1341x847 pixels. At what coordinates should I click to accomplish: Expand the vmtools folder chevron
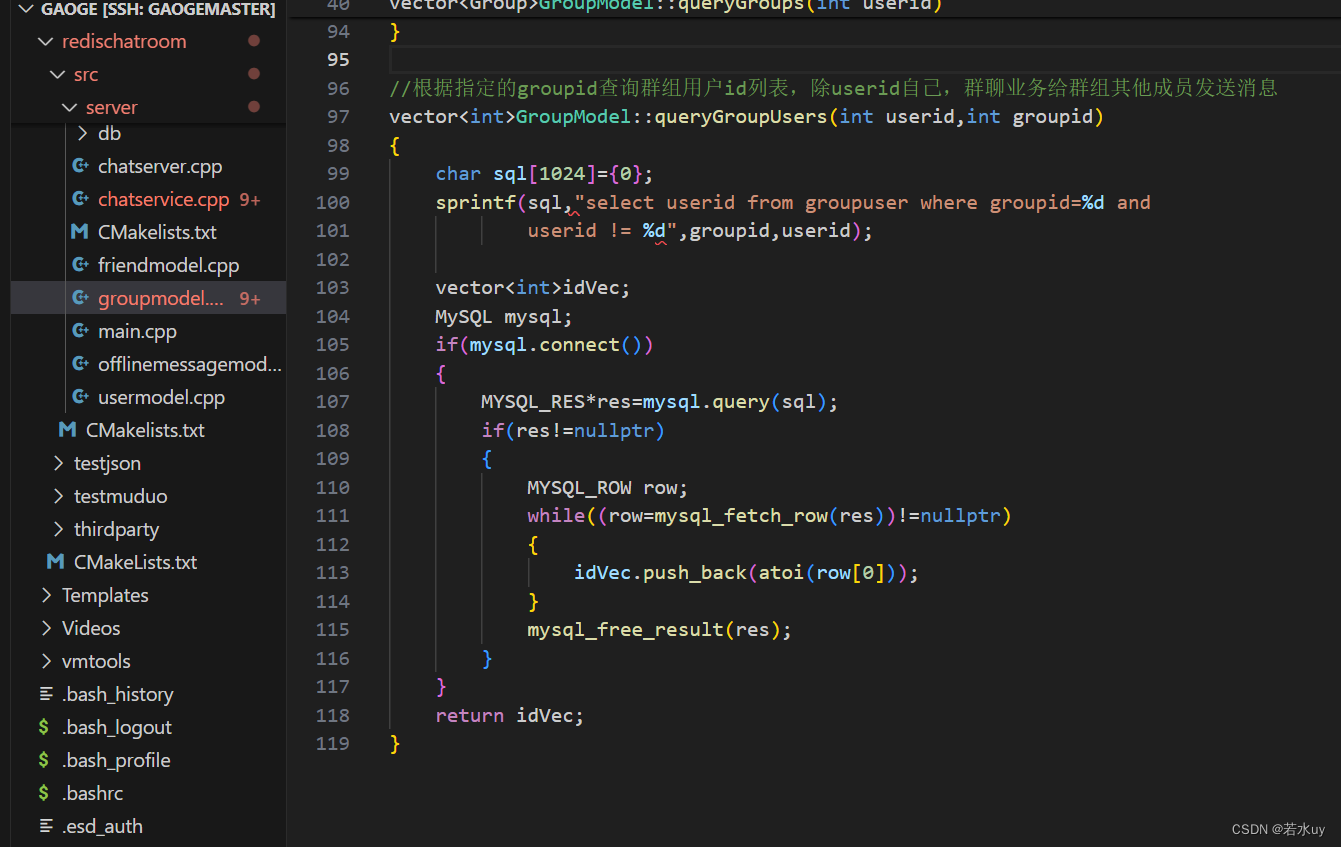pyautogui.click(x=46, y=662)
